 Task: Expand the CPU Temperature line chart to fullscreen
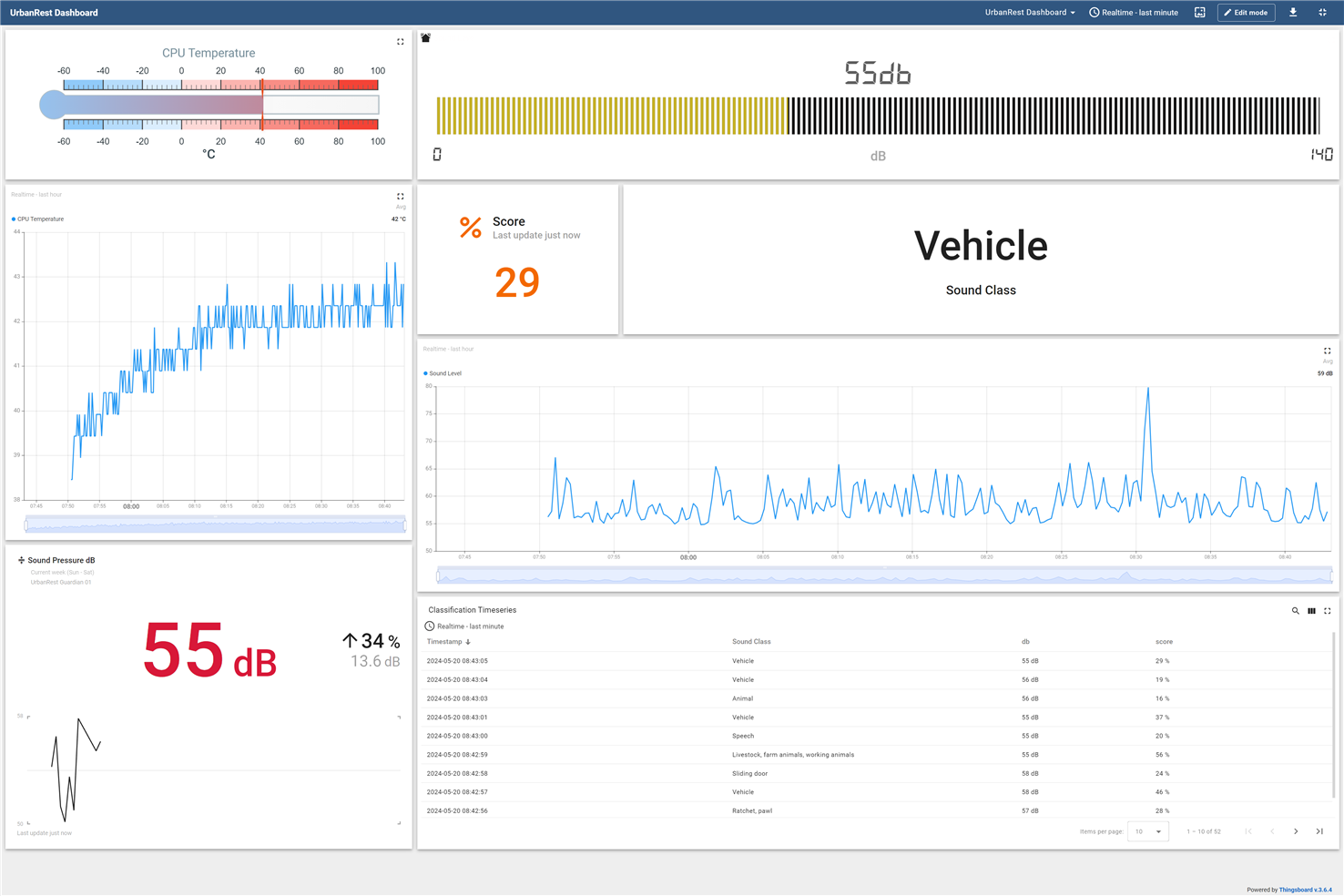click(400, 197)
